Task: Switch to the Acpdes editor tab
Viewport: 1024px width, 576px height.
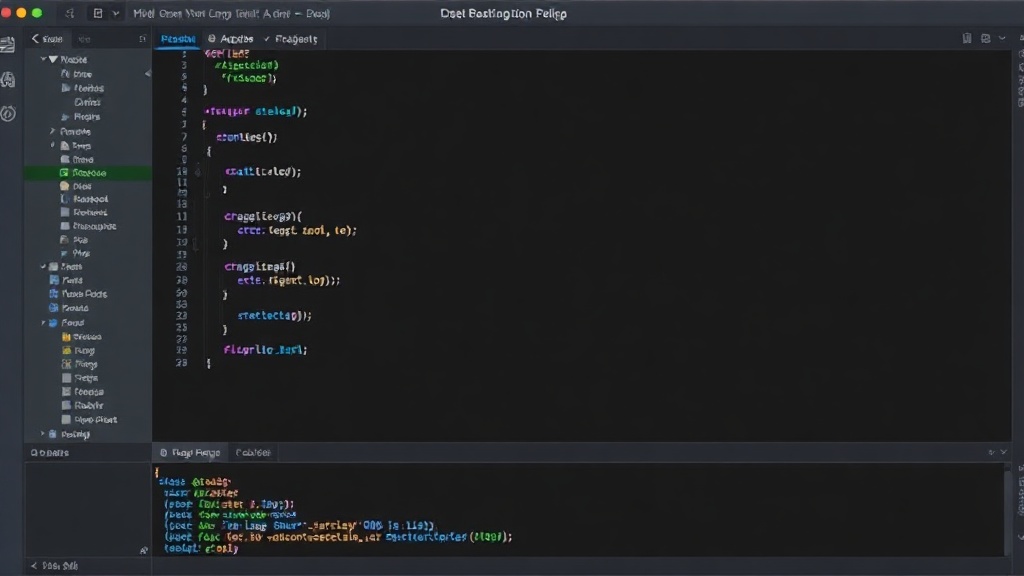Action: 231,39
